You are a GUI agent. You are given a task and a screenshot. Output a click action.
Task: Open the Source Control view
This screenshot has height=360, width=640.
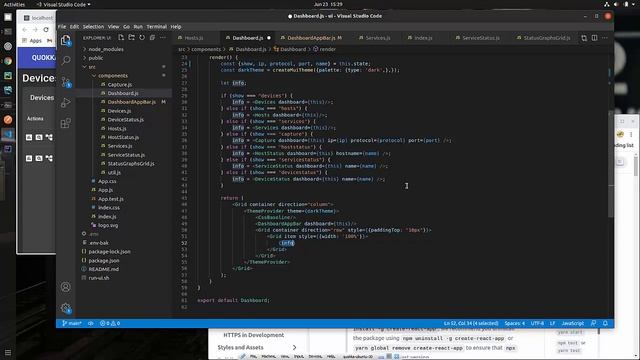point(66,82)
